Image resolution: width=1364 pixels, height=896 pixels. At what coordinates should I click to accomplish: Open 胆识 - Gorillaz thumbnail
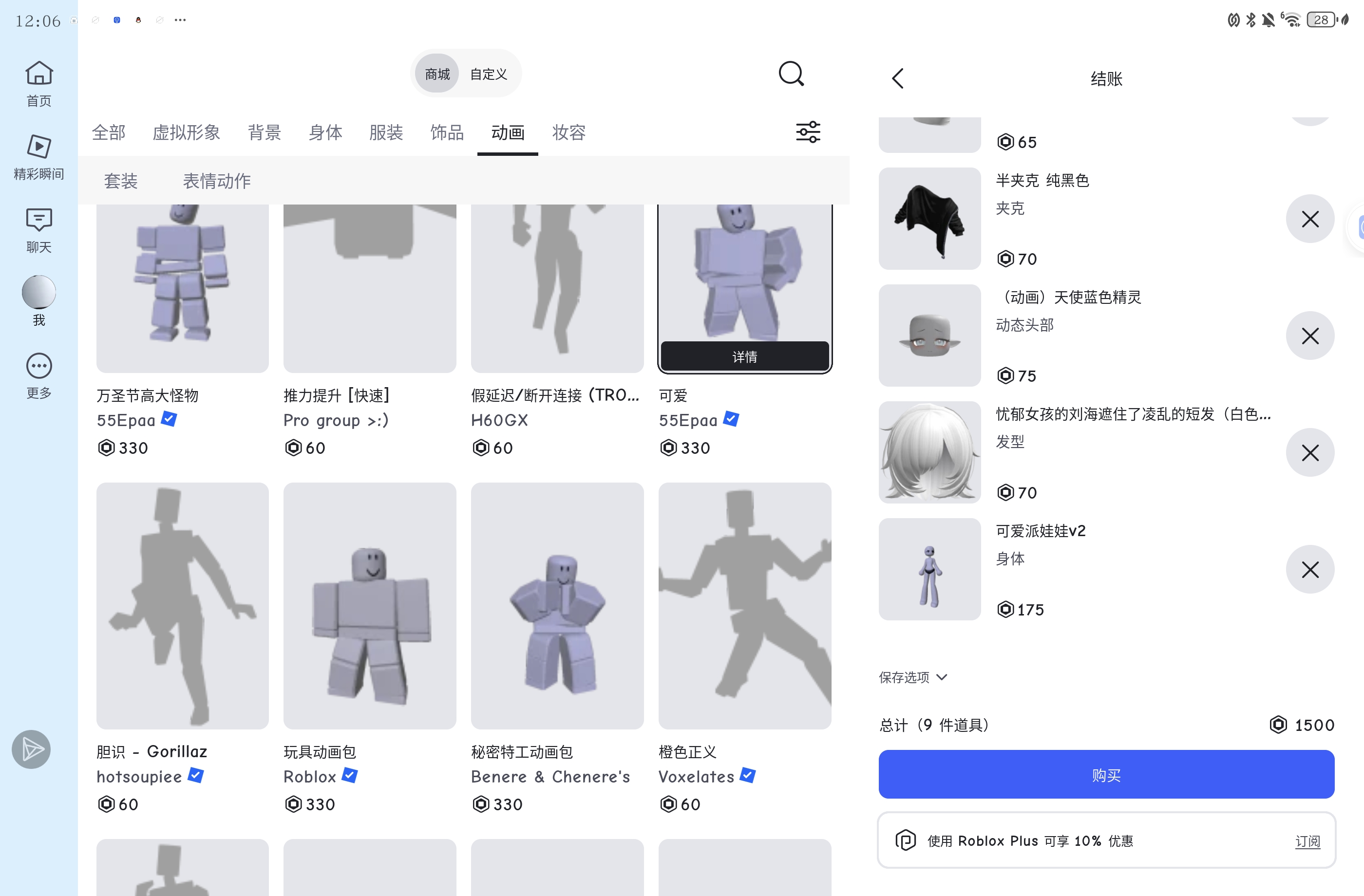coord(182,606)
